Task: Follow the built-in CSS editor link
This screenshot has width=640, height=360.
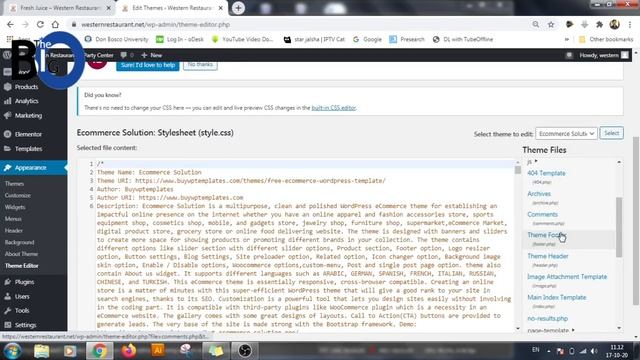Action: (333, 108)
